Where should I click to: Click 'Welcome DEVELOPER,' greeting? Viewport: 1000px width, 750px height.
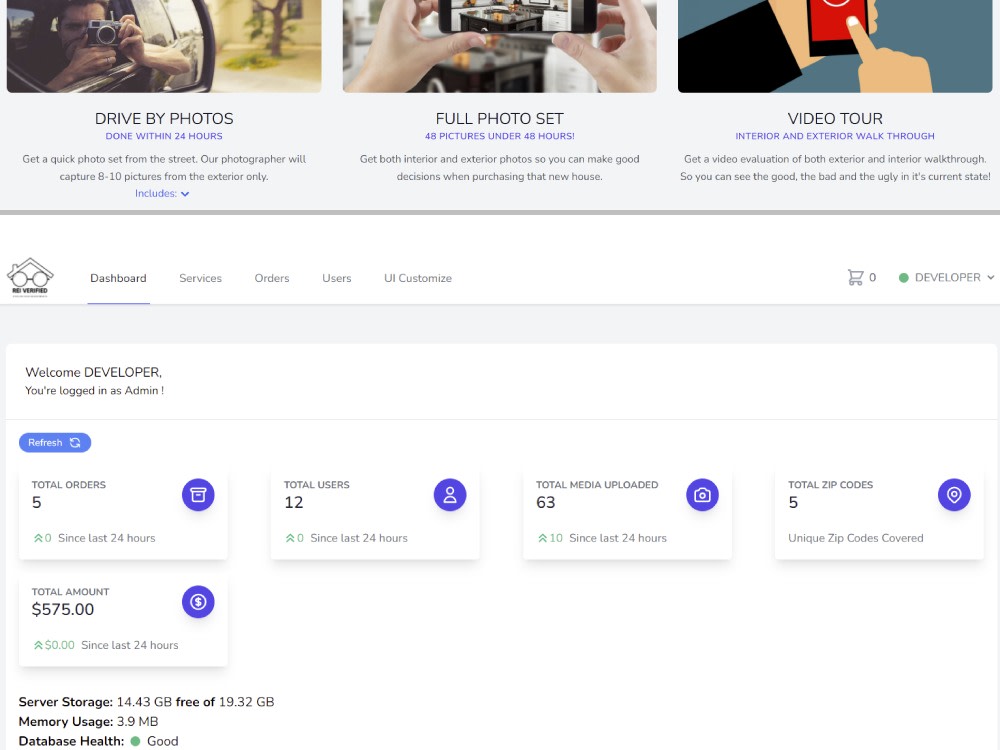(94, 372)
